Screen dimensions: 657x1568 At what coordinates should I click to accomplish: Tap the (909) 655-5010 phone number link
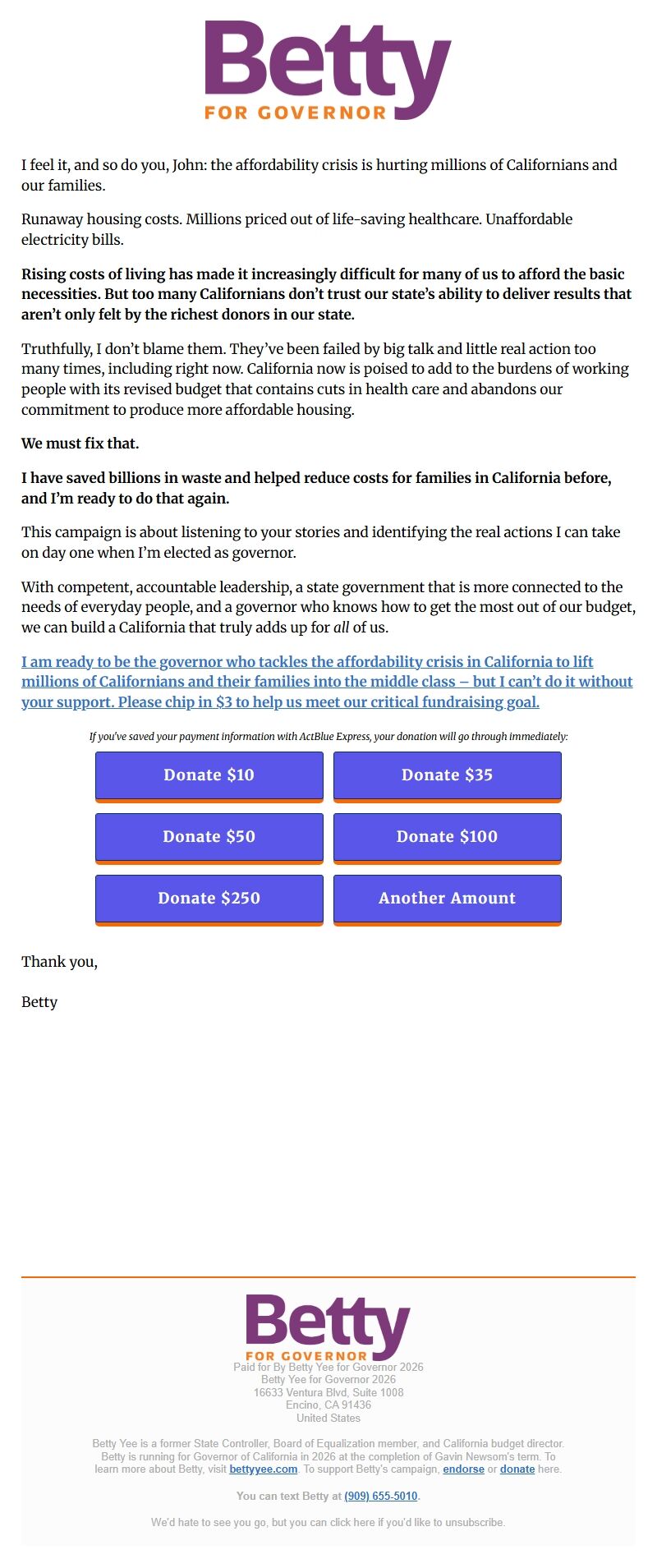[381, 1496]
